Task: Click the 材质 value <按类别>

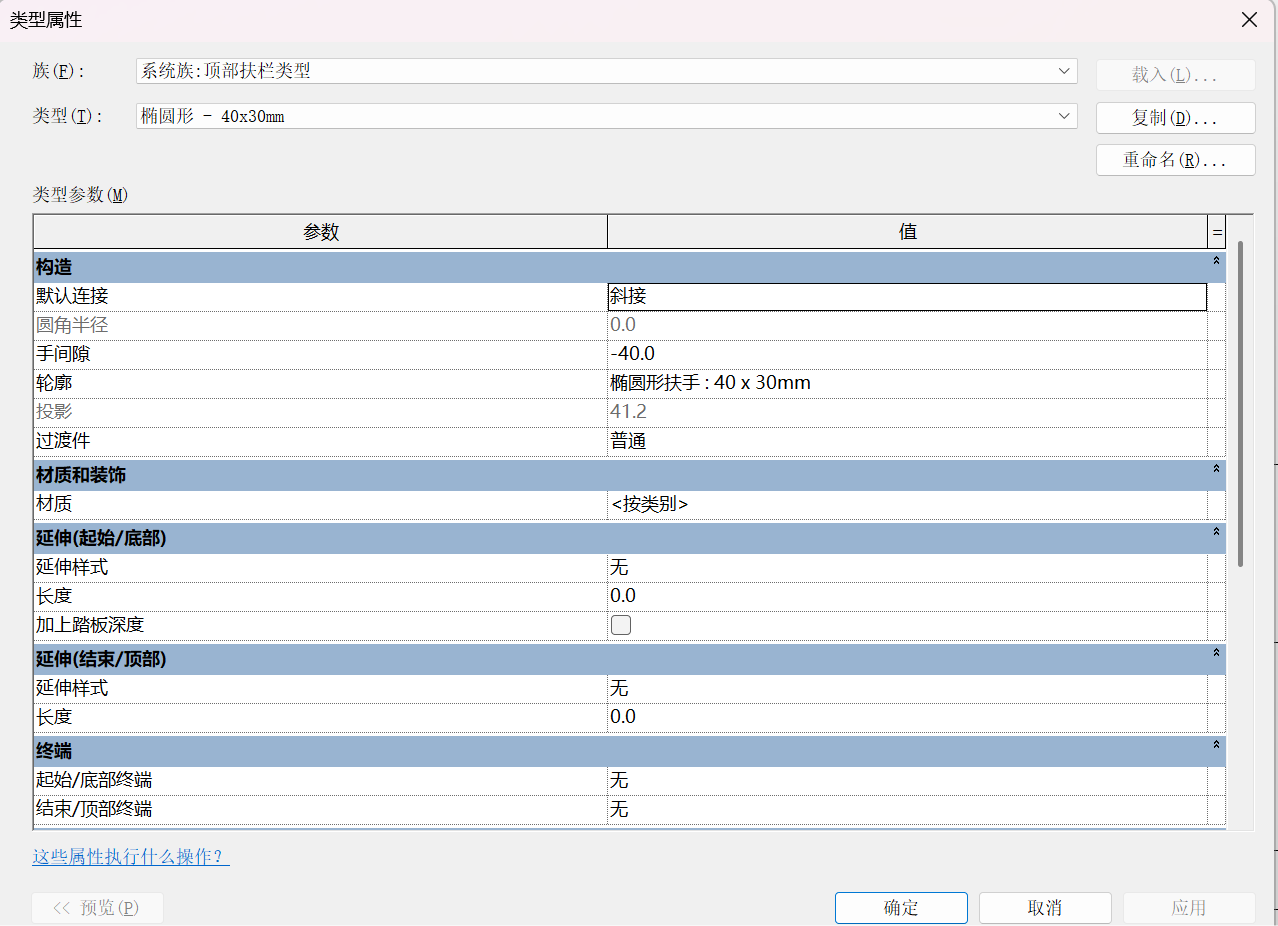Action: tap(907, 505)
